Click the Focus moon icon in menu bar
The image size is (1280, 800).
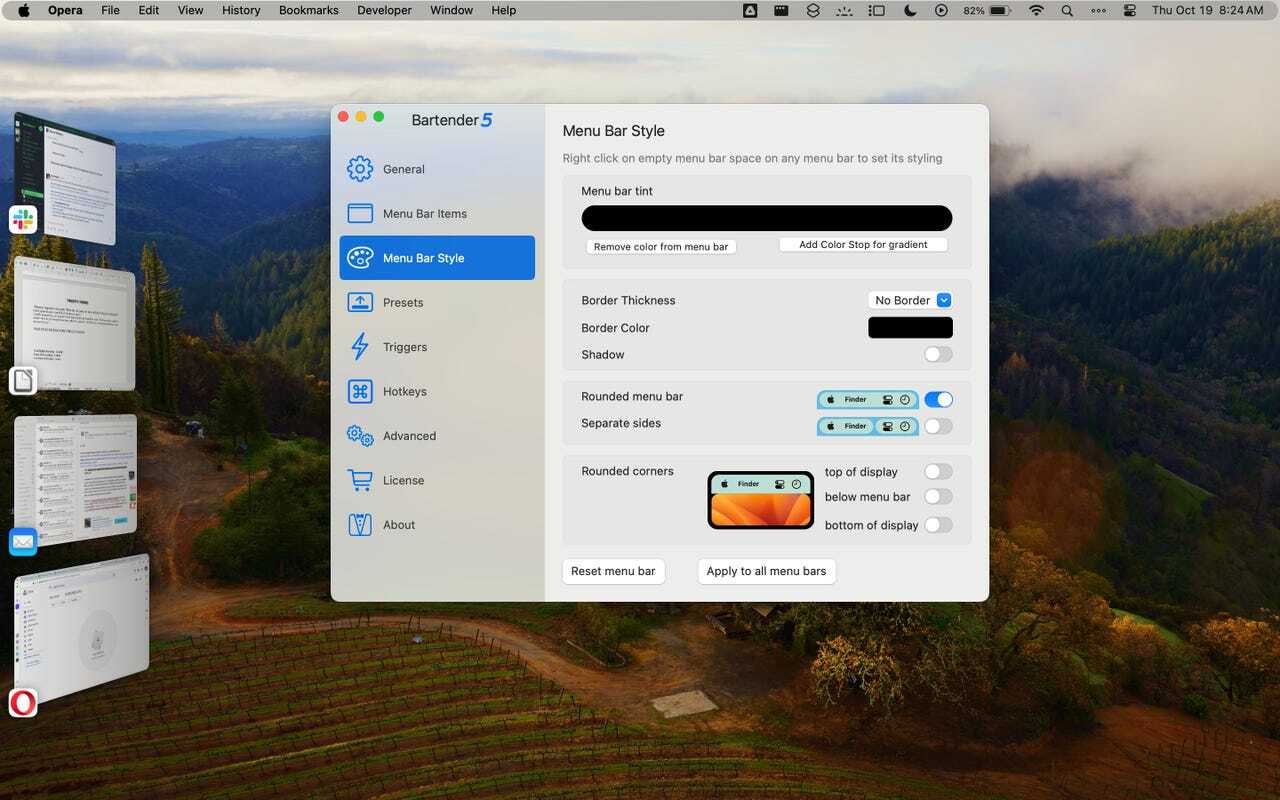pos(910,10)
